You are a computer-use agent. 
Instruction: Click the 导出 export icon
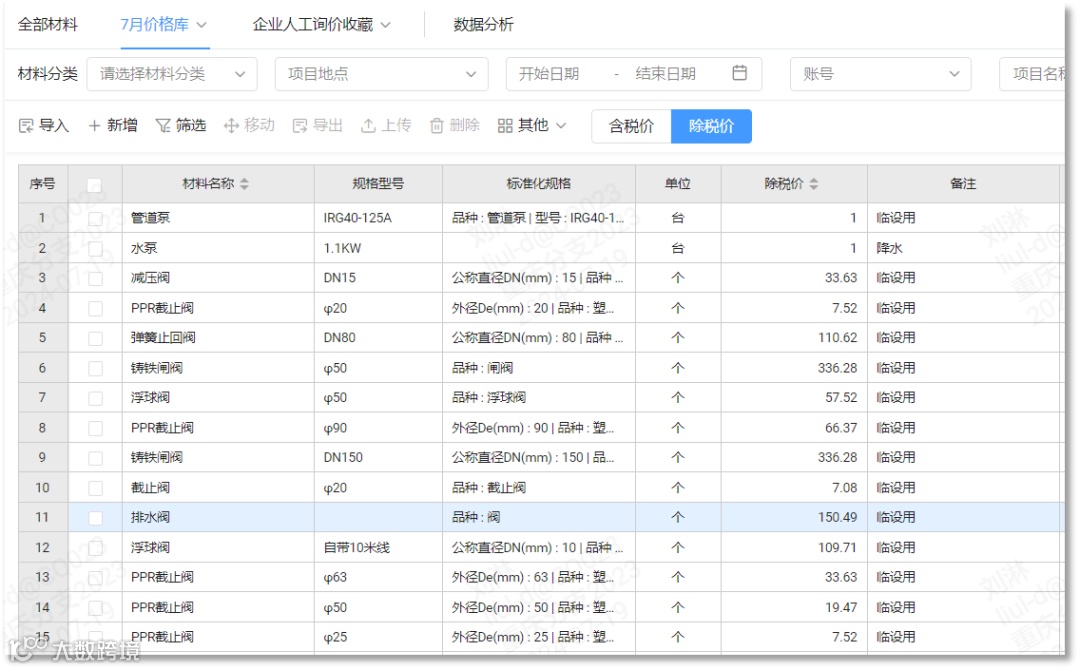point(300,126)
